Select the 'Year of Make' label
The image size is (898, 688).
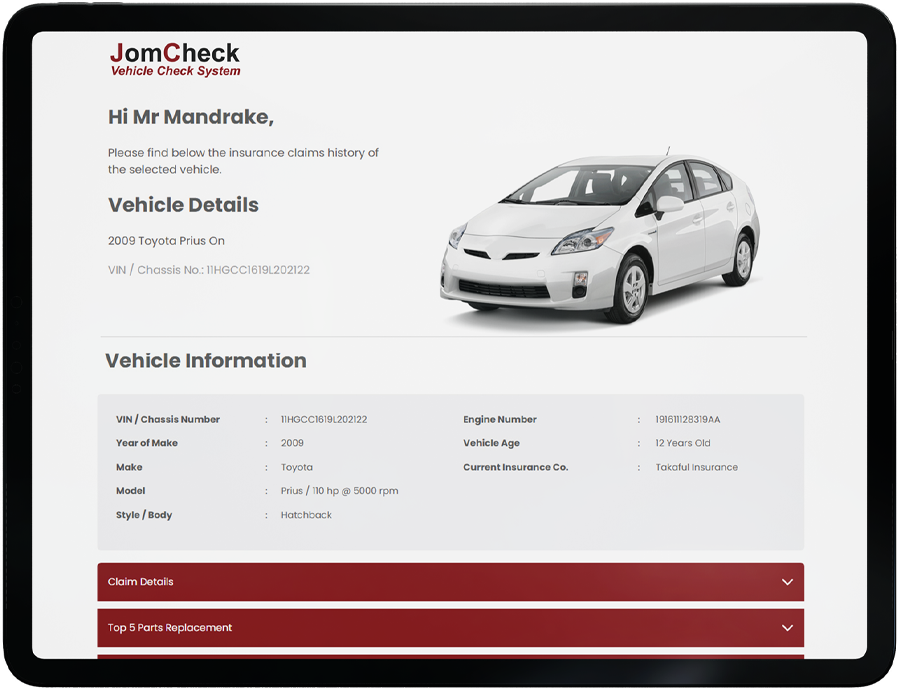click(147, 443)
